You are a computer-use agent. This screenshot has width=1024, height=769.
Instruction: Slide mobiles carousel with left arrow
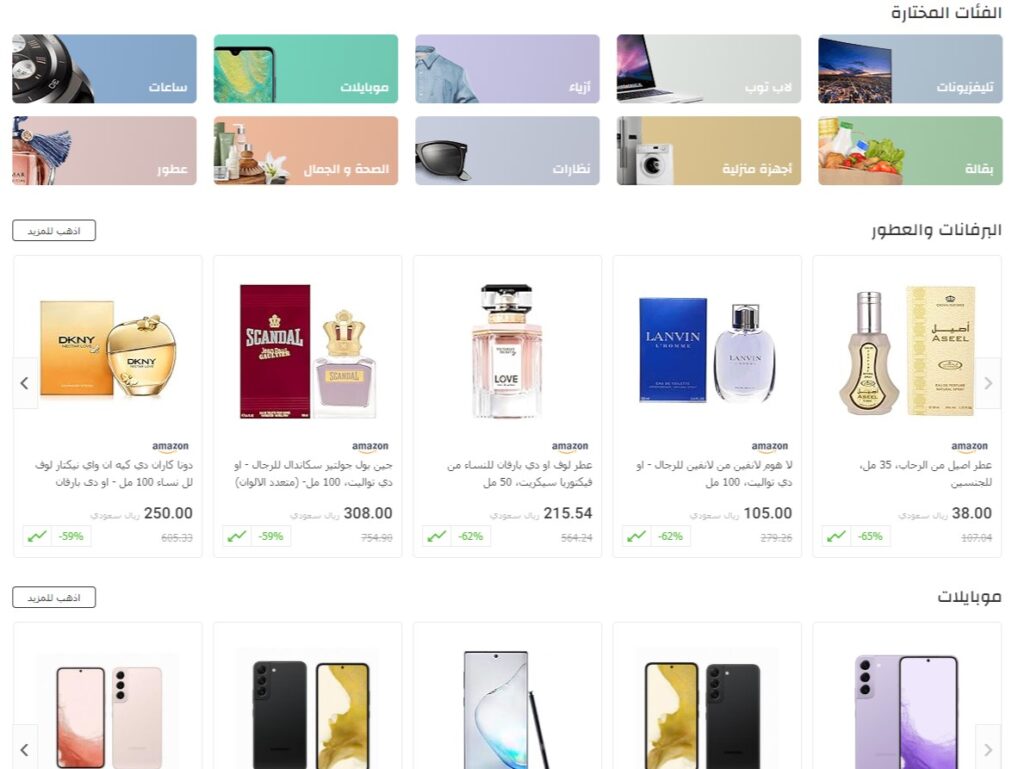coord(25,749)
